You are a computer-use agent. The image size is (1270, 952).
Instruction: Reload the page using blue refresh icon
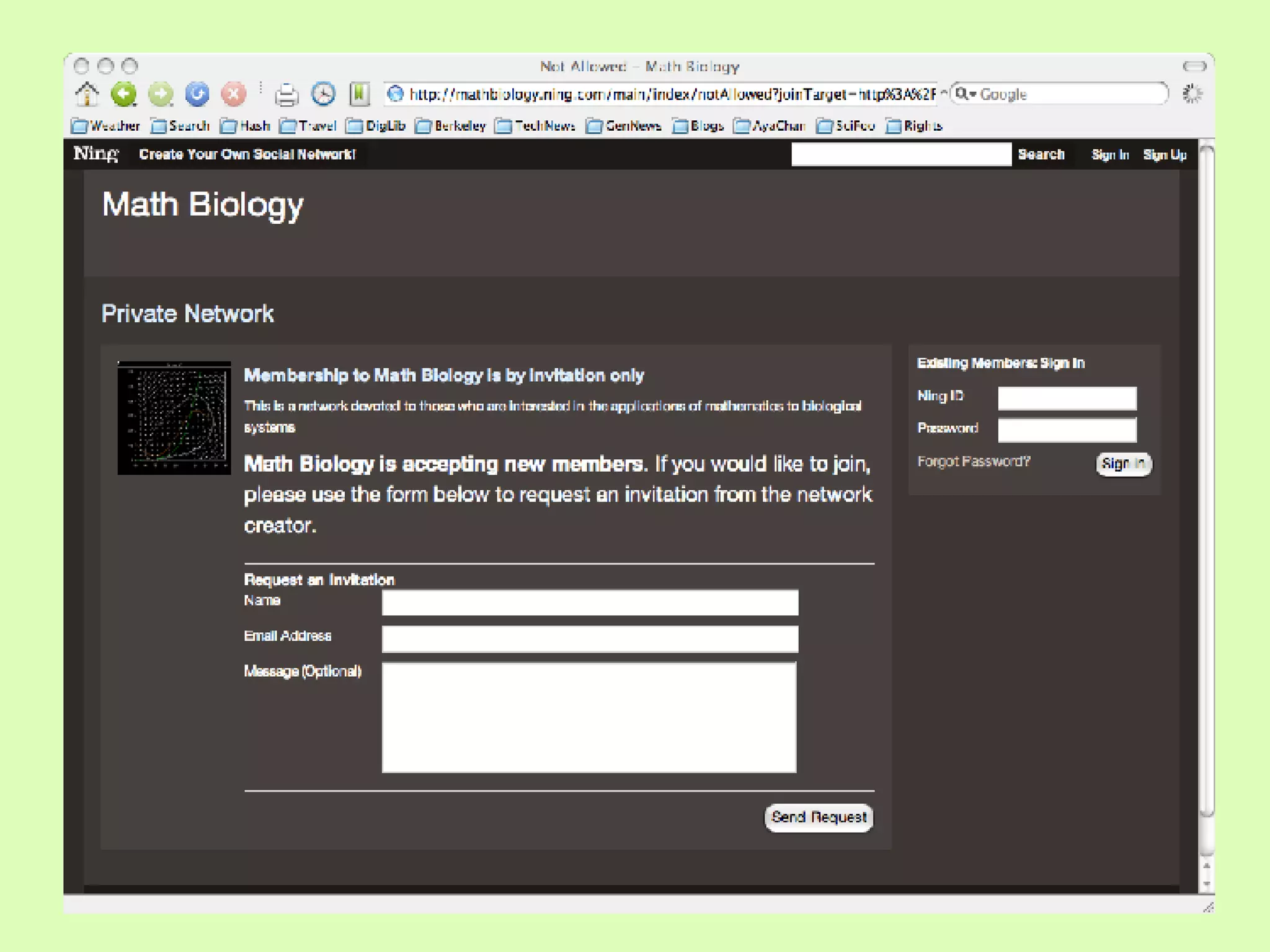coord(197,94)
